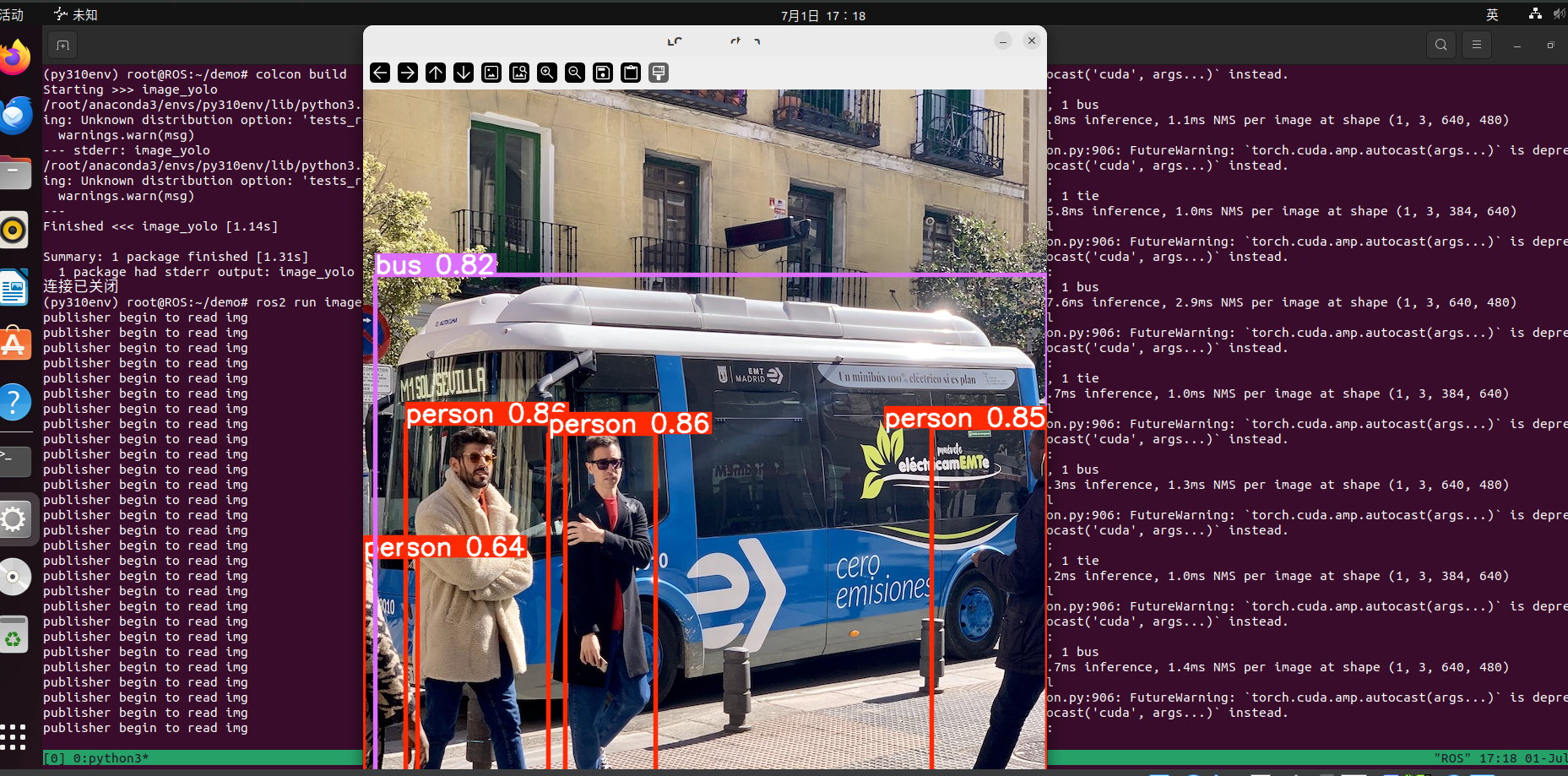The image size is (1568, 776).
Task: Switch input method via 英 indicator
Action: (1492, 15)
